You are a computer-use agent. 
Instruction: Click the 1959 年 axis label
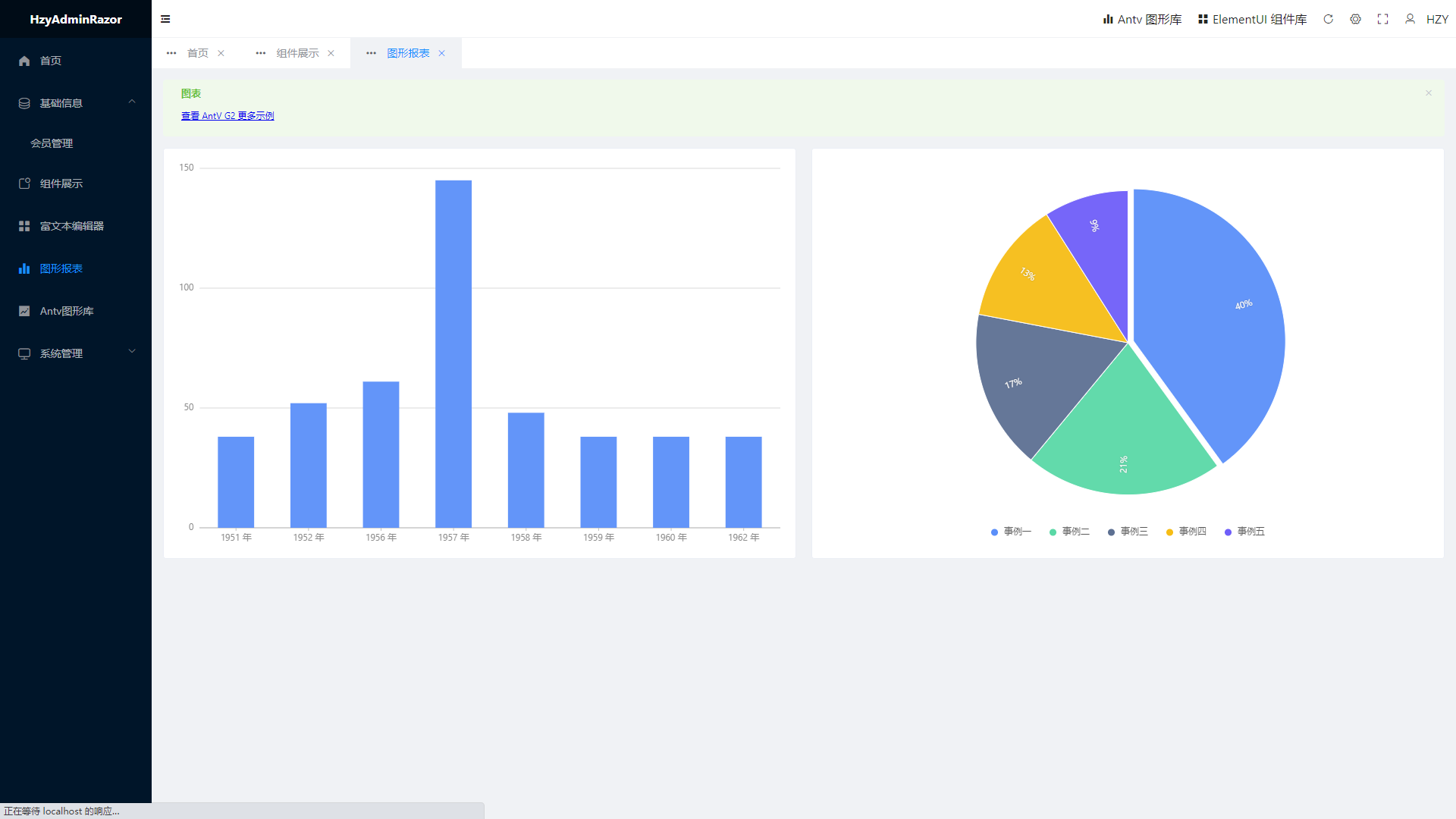(x=598, y=538)
